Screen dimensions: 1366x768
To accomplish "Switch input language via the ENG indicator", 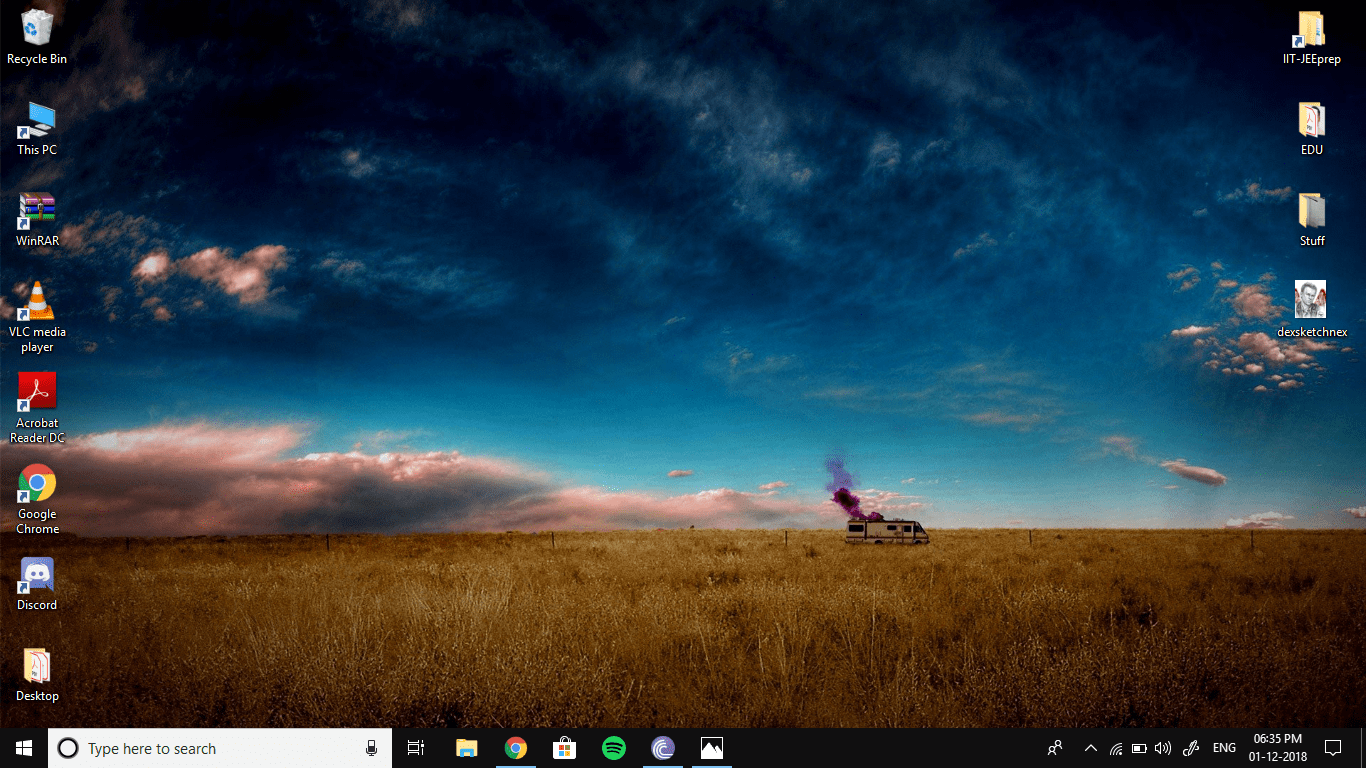I will coord(1224,747).
